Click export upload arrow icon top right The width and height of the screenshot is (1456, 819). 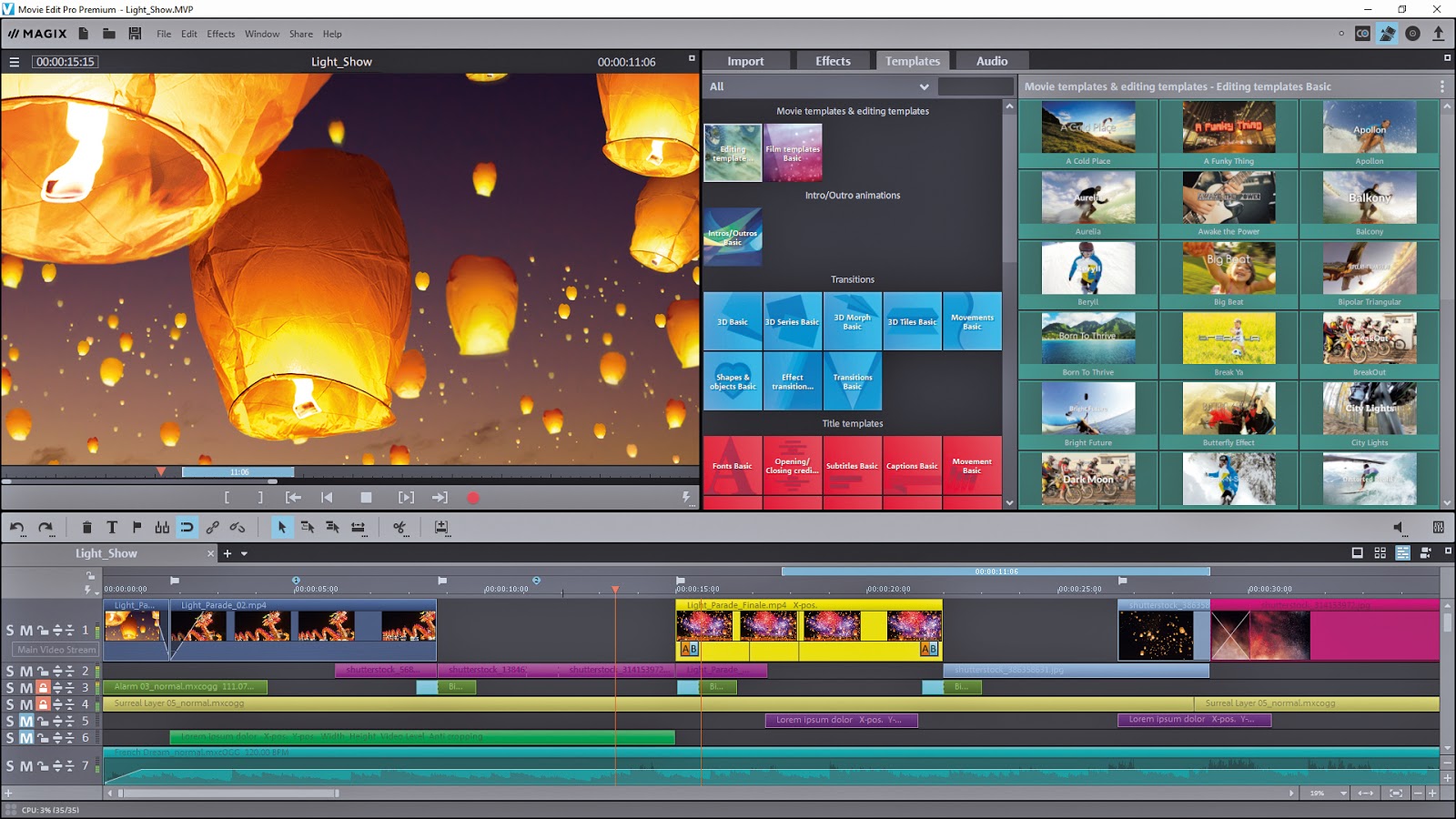point(1439,34)
